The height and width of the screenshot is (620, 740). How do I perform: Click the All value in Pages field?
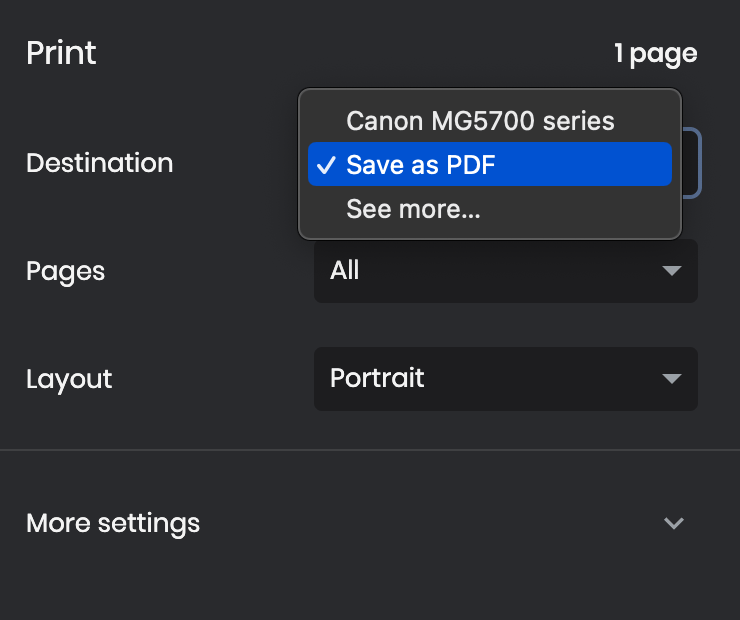345,270
